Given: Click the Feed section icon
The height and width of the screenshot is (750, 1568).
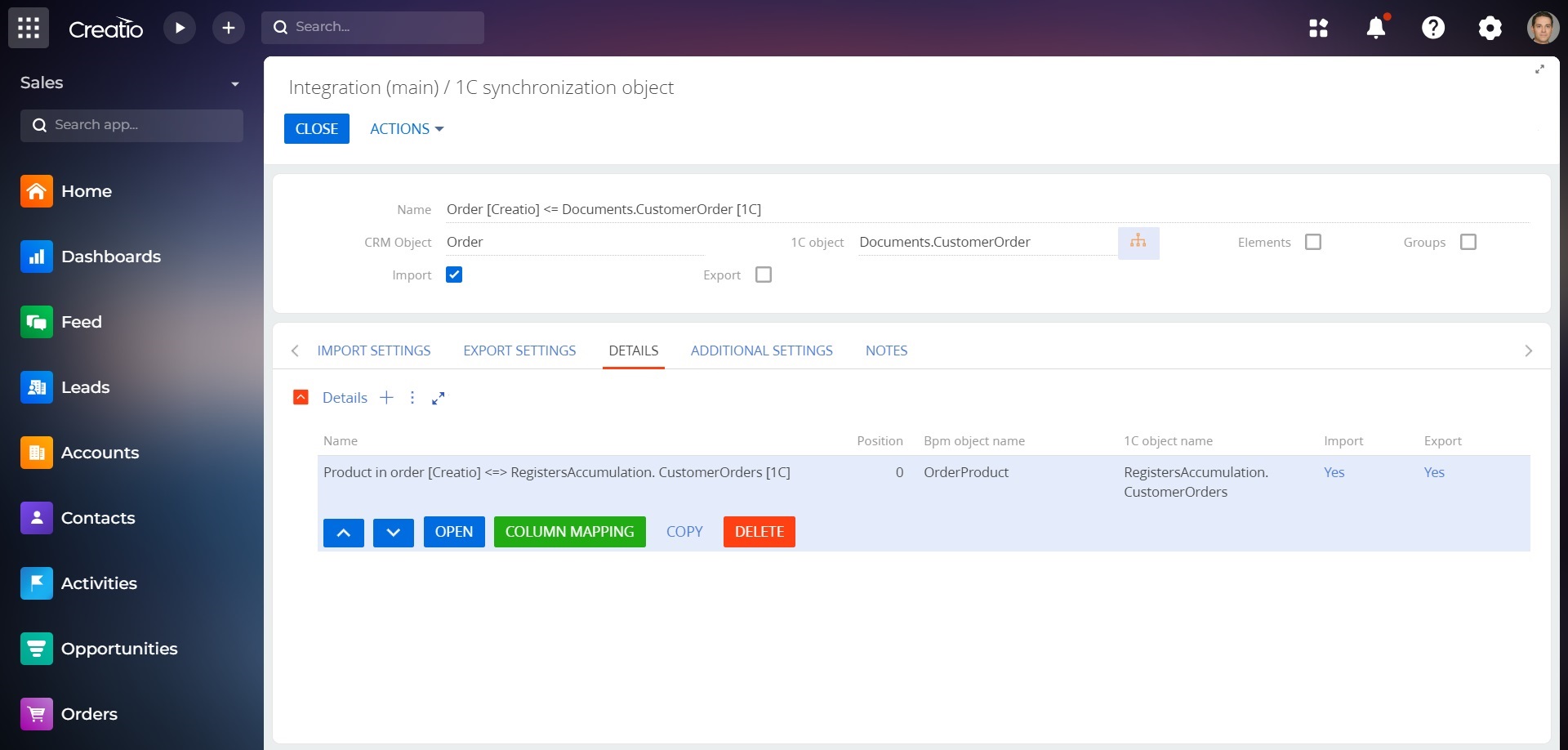Looking at the screenshot, I should (x=37, y=322).
